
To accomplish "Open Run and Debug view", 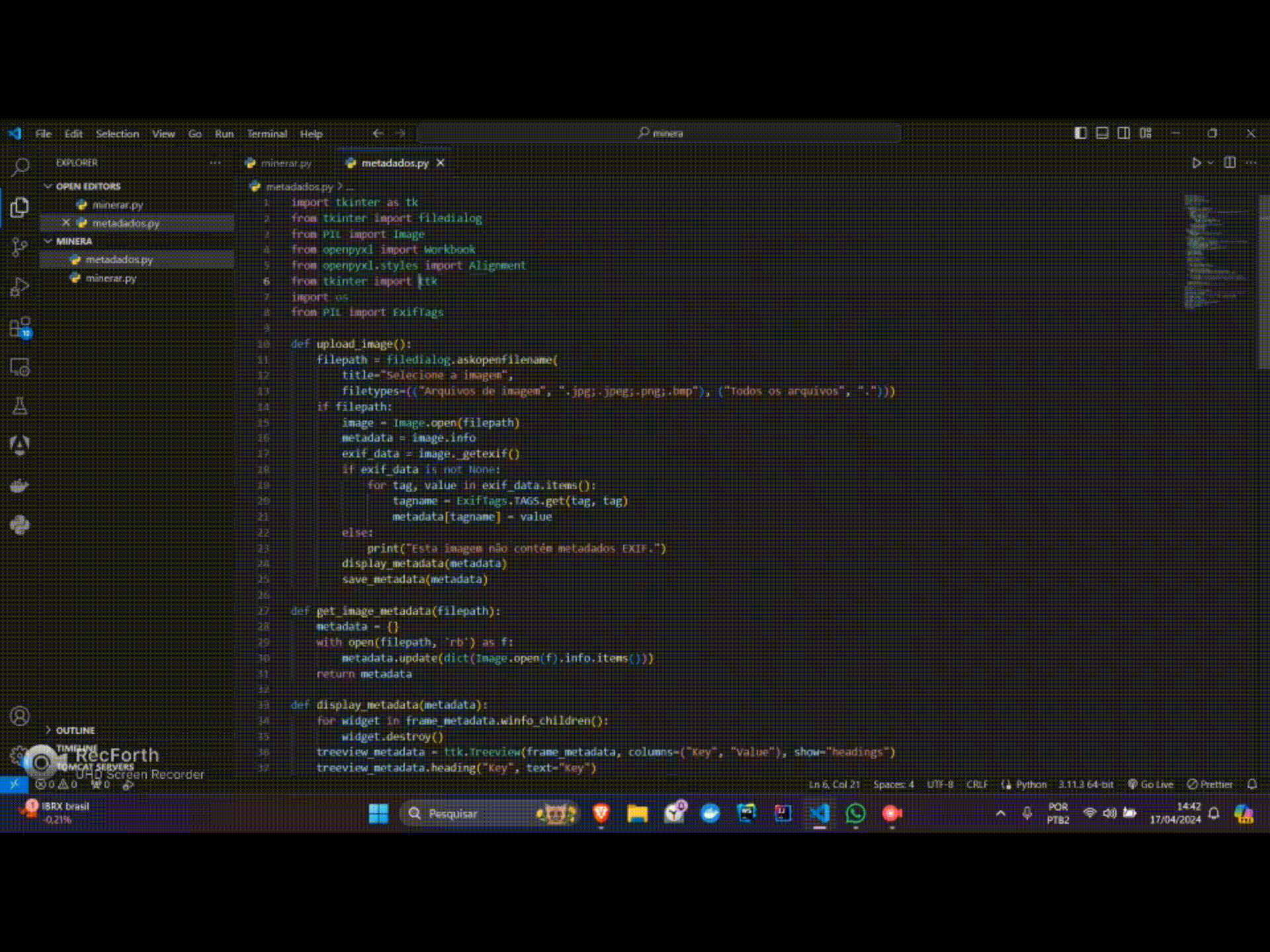I will [x=20, y=288].
